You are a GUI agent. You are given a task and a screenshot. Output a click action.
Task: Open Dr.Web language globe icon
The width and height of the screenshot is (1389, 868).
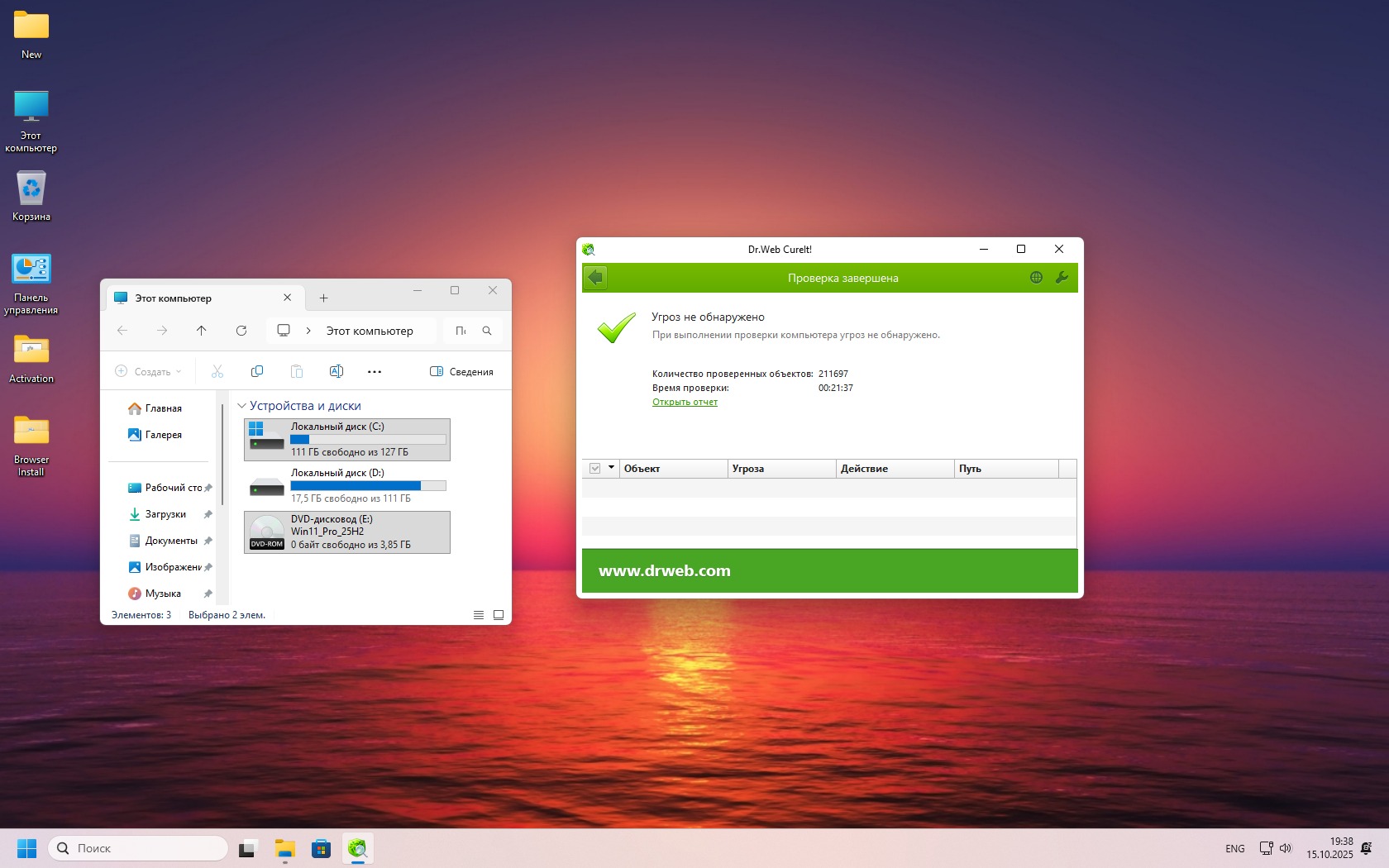(x=1036, y=278)
